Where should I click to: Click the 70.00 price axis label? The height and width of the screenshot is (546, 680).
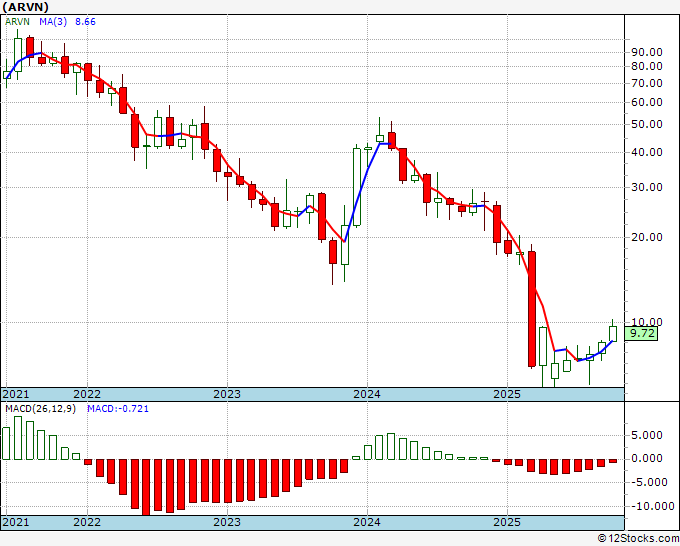(647, 83)
